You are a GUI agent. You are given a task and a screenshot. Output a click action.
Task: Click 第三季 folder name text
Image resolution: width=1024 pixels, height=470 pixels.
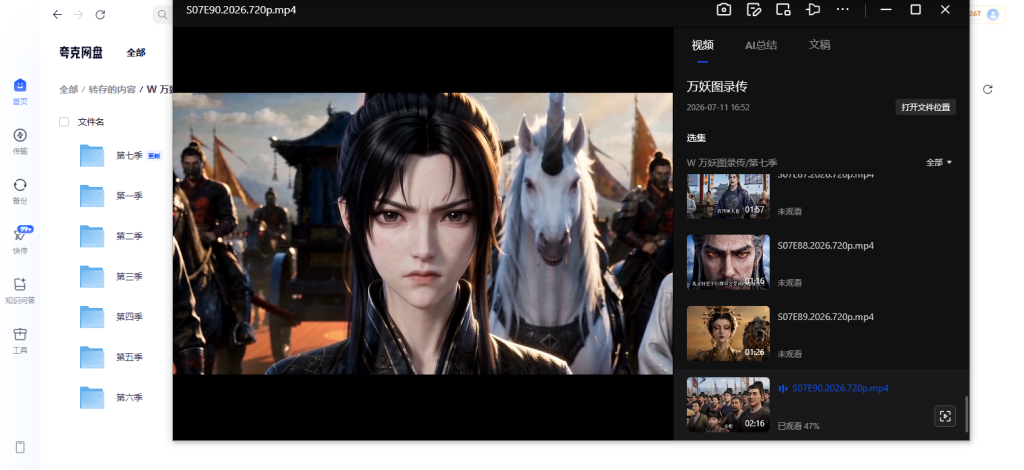pyautogui.click(x=129, y=277)
